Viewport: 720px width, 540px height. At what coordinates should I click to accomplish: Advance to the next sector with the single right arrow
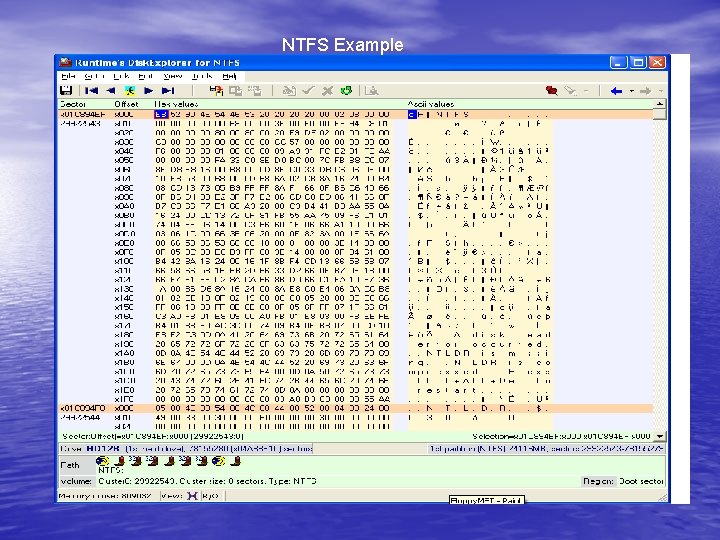point(148,91)
